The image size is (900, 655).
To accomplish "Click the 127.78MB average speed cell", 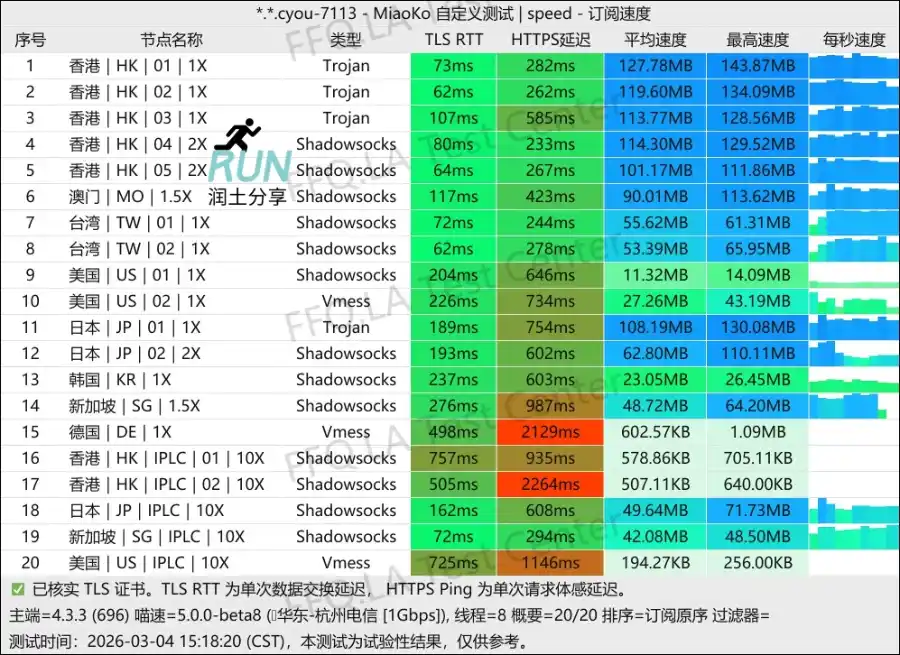I will 655,66.
